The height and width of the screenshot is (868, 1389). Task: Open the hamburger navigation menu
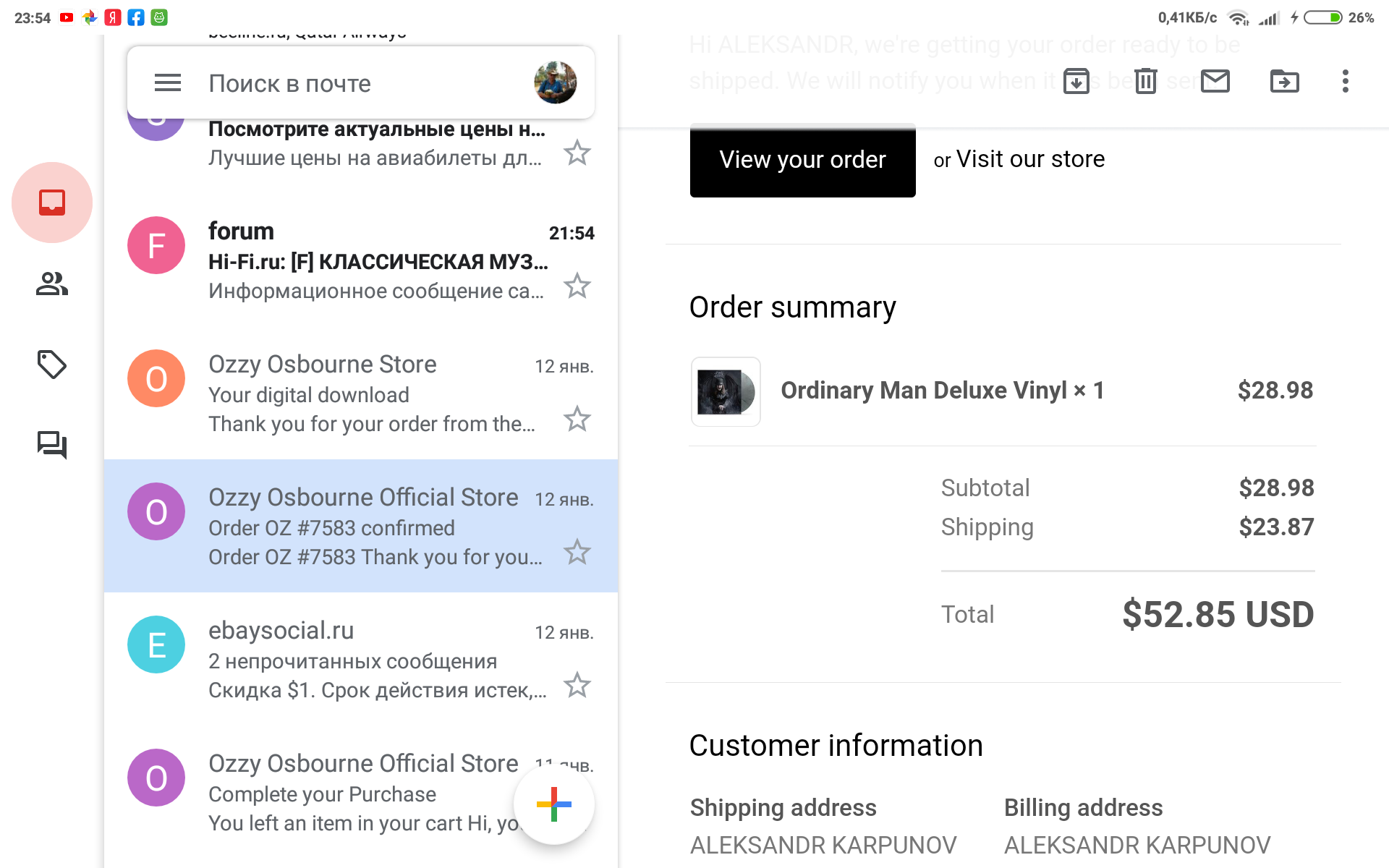pos(168,83)
